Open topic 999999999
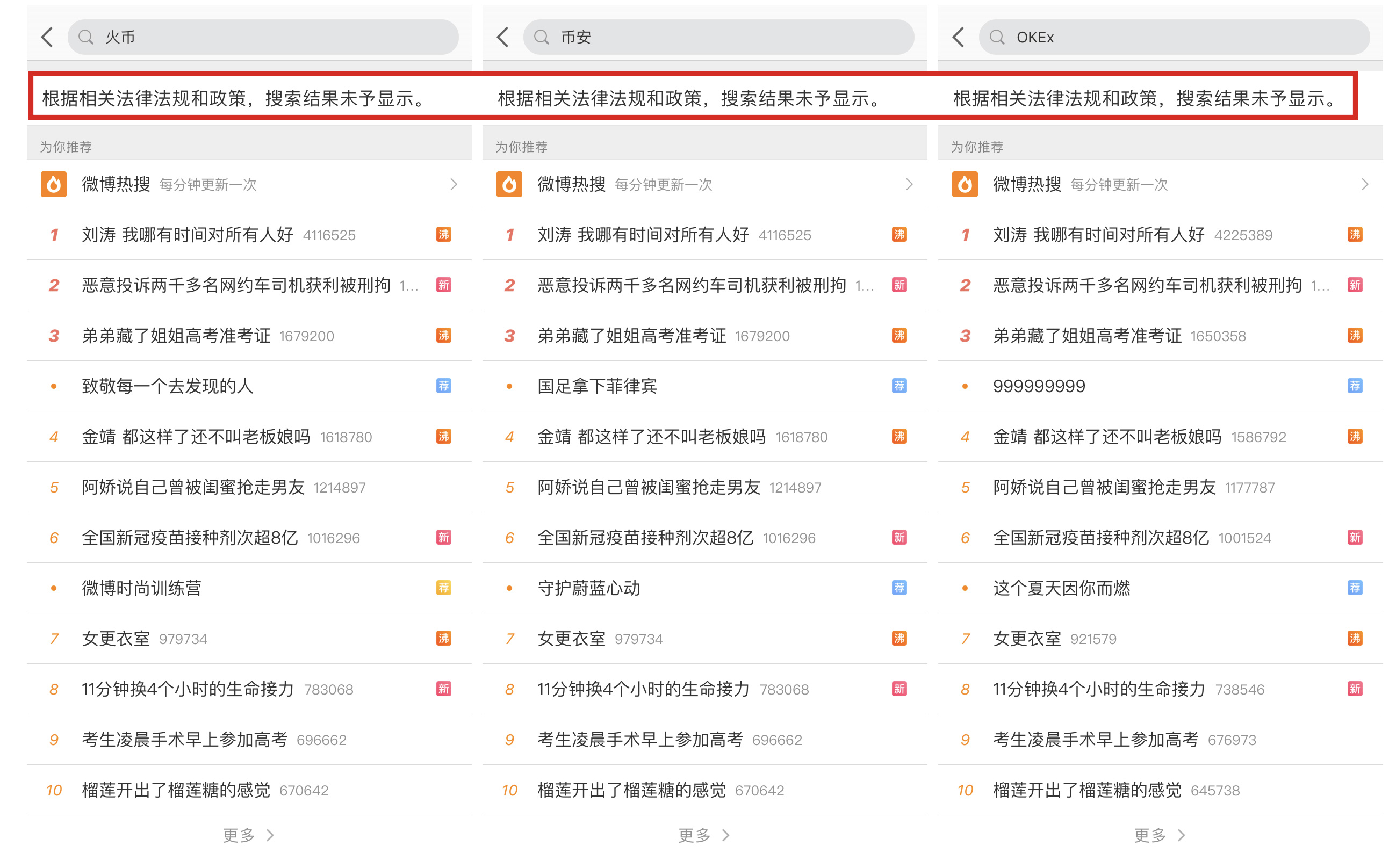Viewport: 1389px width, 868px height. click(x=1160, y=386)
